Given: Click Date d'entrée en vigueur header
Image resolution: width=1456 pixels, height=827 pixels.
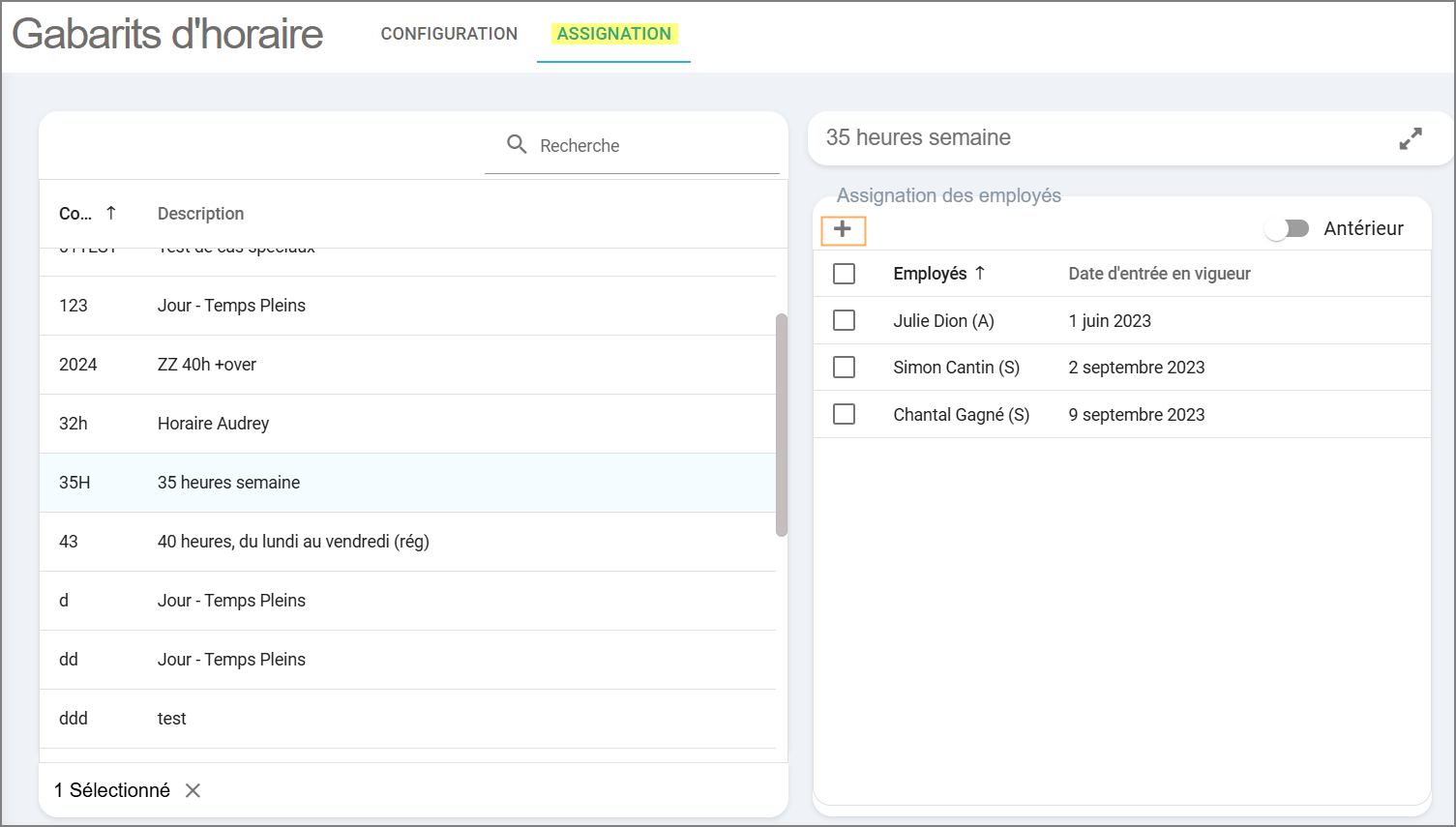Looking at the screenshot, I should click(1159, 274).
